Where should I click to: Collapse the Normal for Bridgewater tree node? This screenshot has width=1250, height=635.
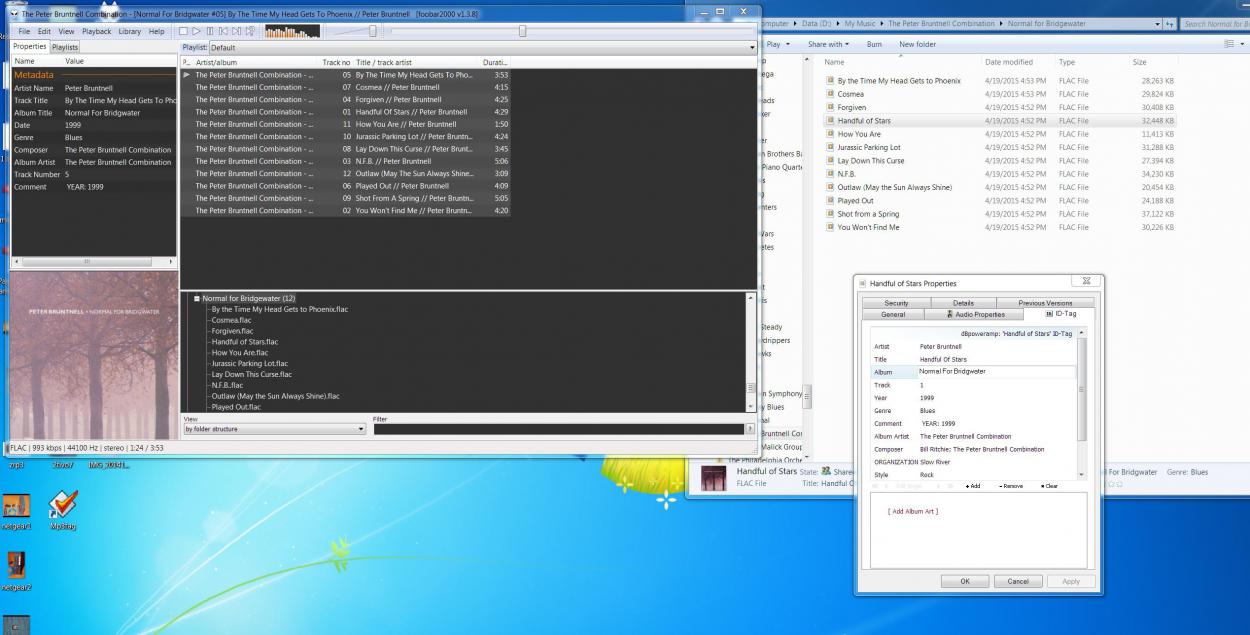[197, 298]
